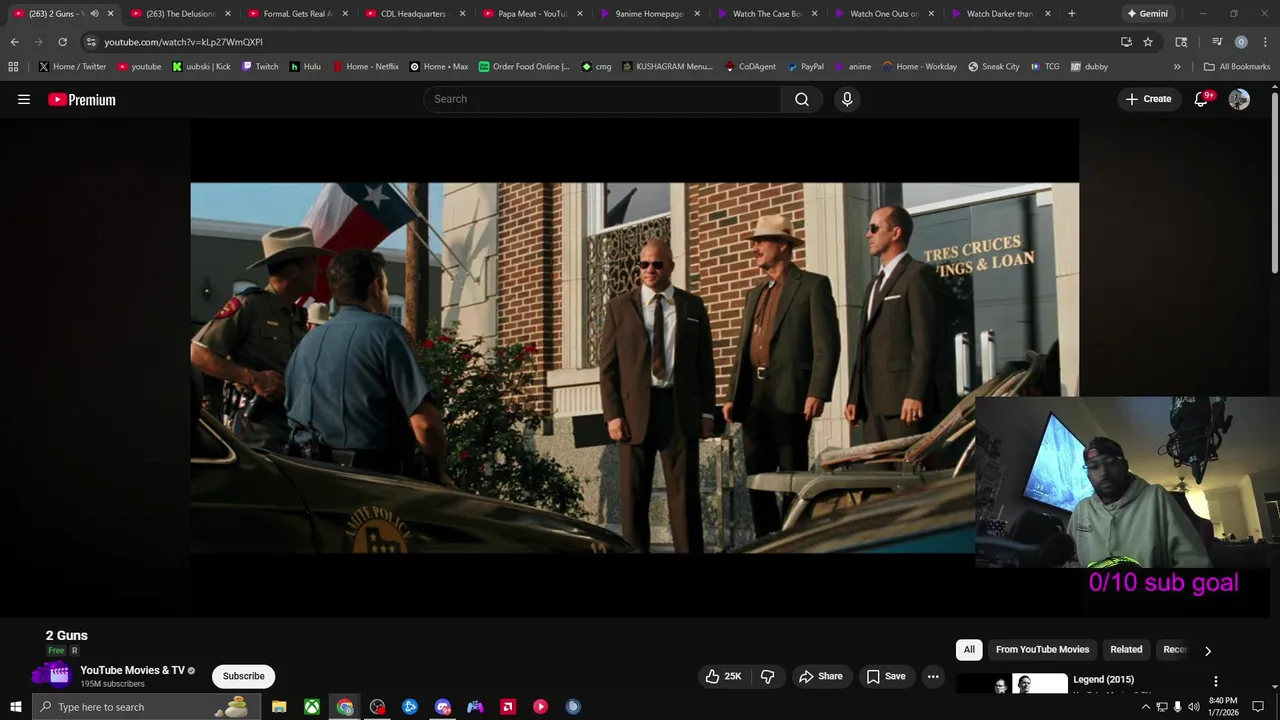1280x720 pixels.
Task: Go back with browser back arrow
Action: 14,42
